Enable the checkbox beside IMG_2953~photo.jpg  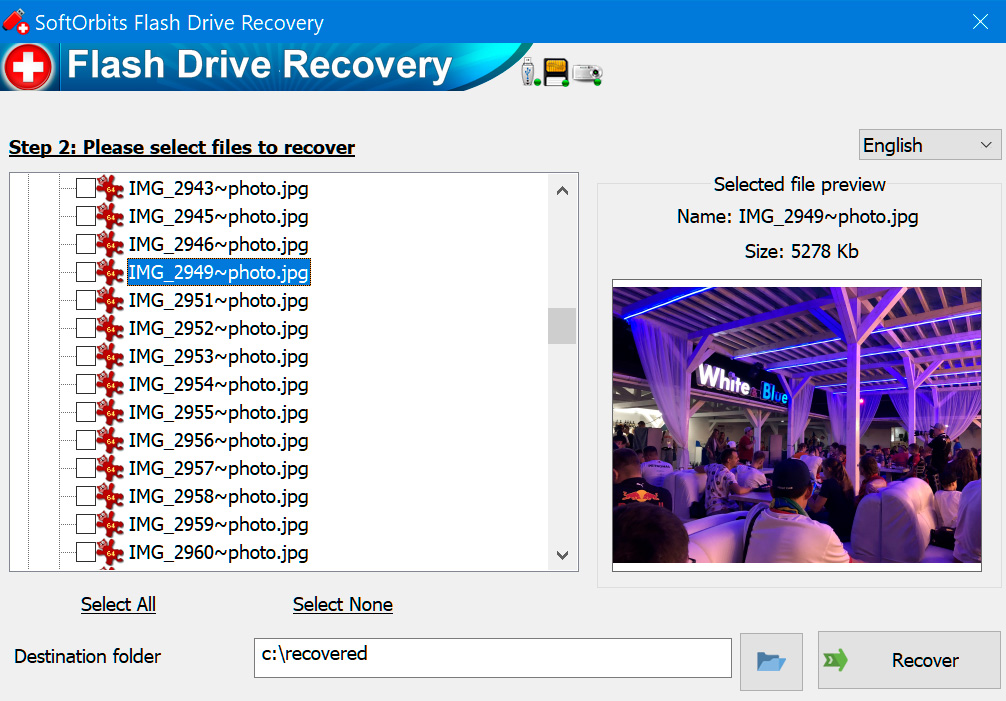(x=85, y=356)
